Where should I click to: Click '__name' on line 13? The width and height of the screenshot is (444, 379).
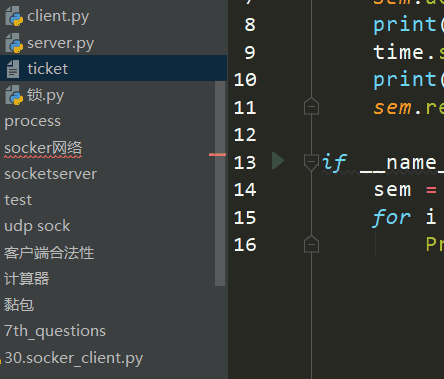point(399,163)
